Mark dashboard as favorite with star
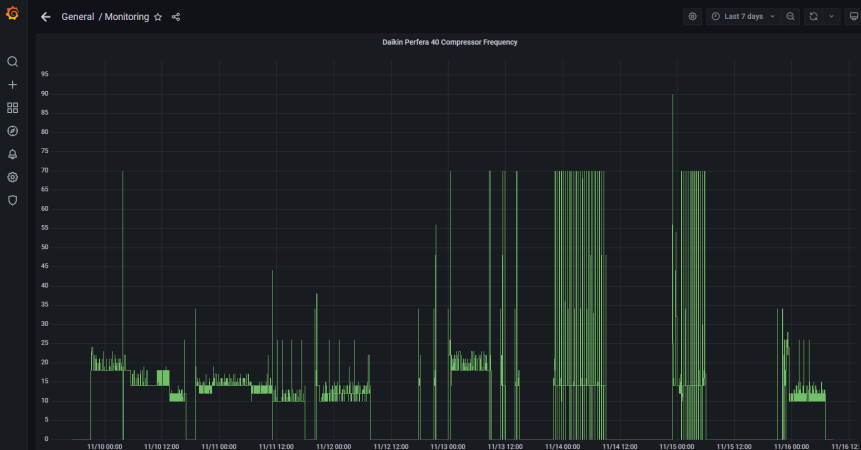861x450 pixels. 158,17
